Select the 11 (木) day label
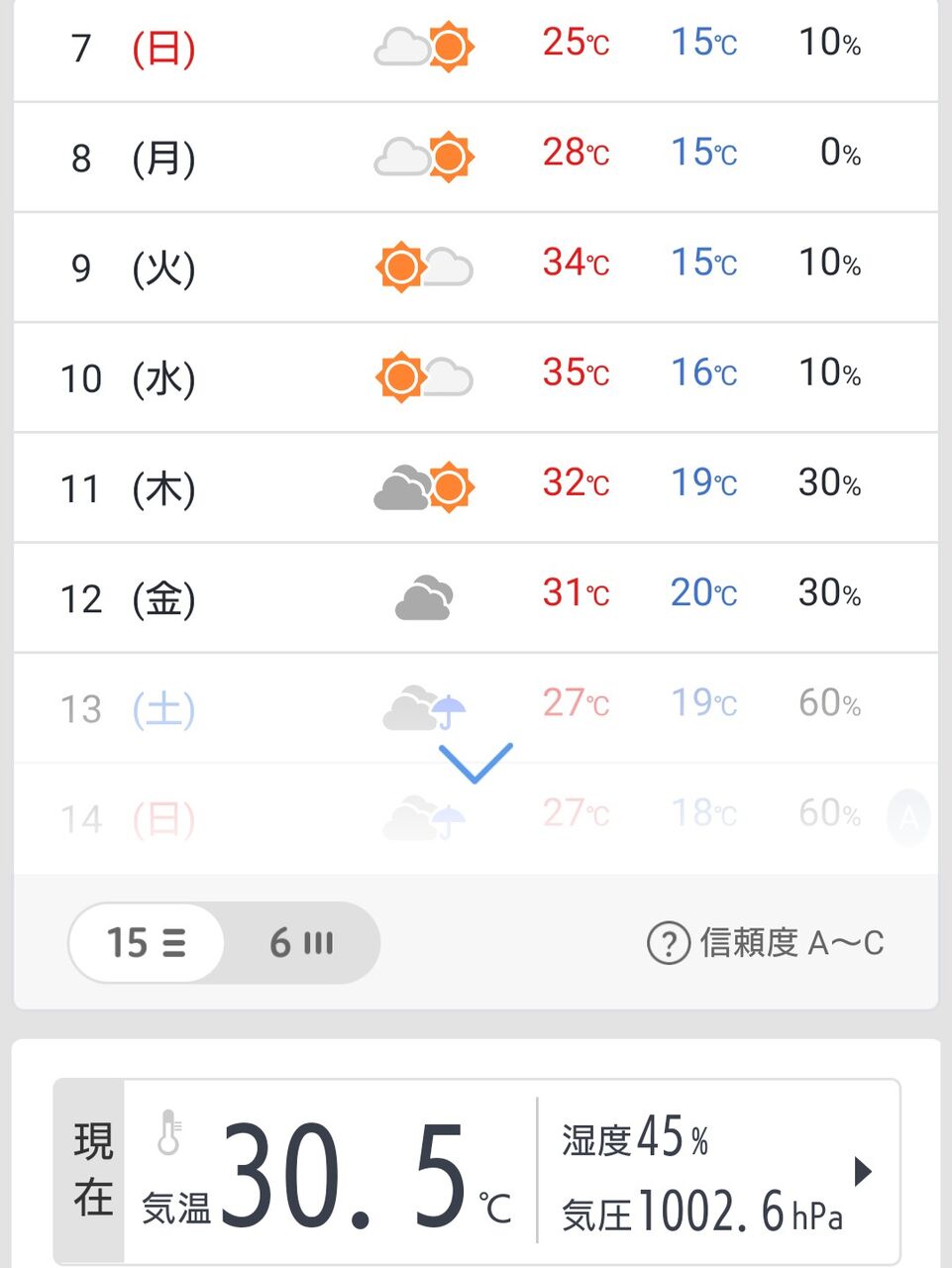Viewport: 952px width, 1268px height. click(128, 488)
